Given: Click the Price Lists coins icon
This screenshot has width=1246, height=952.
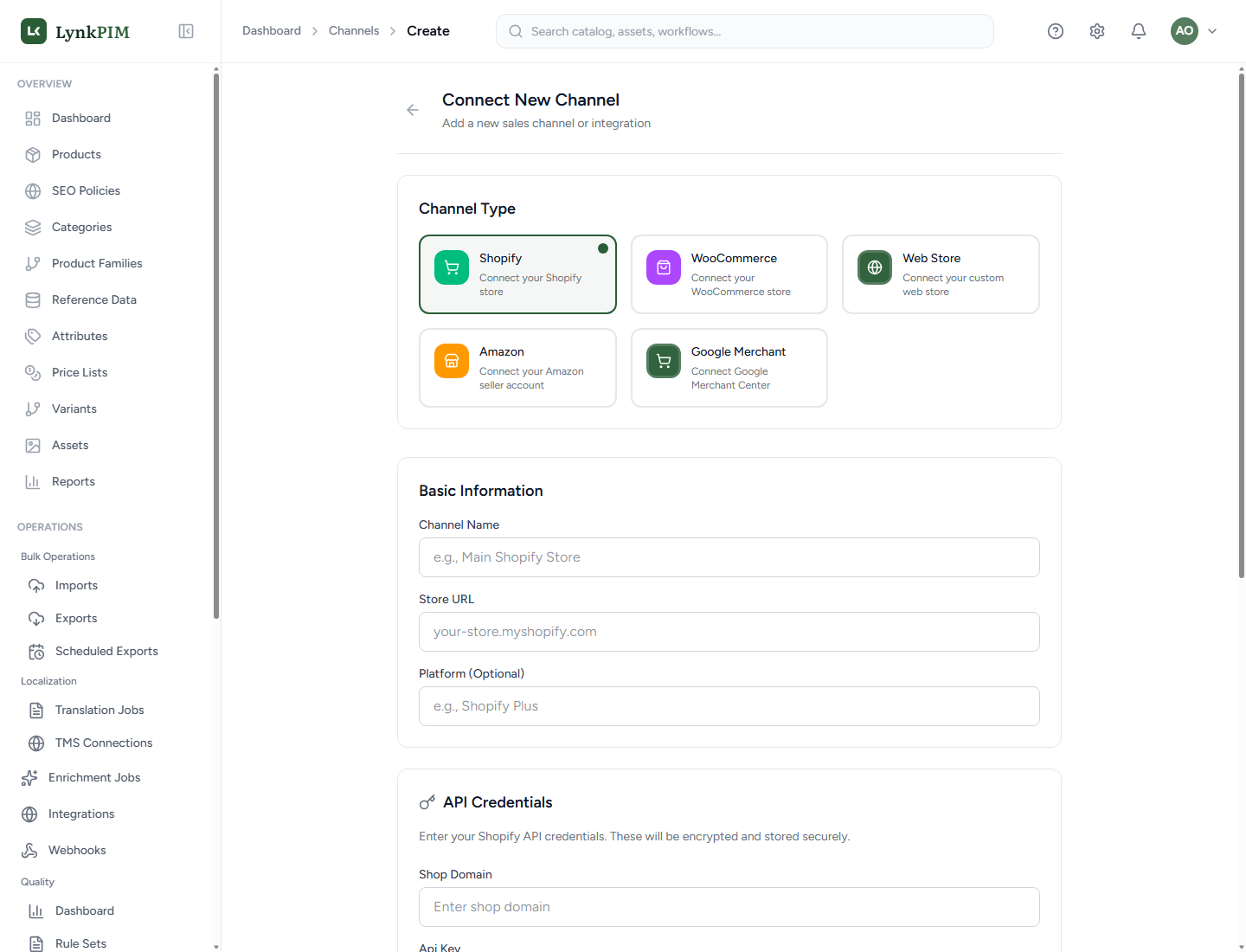Looking at the screenshot, I should (33, 372).
